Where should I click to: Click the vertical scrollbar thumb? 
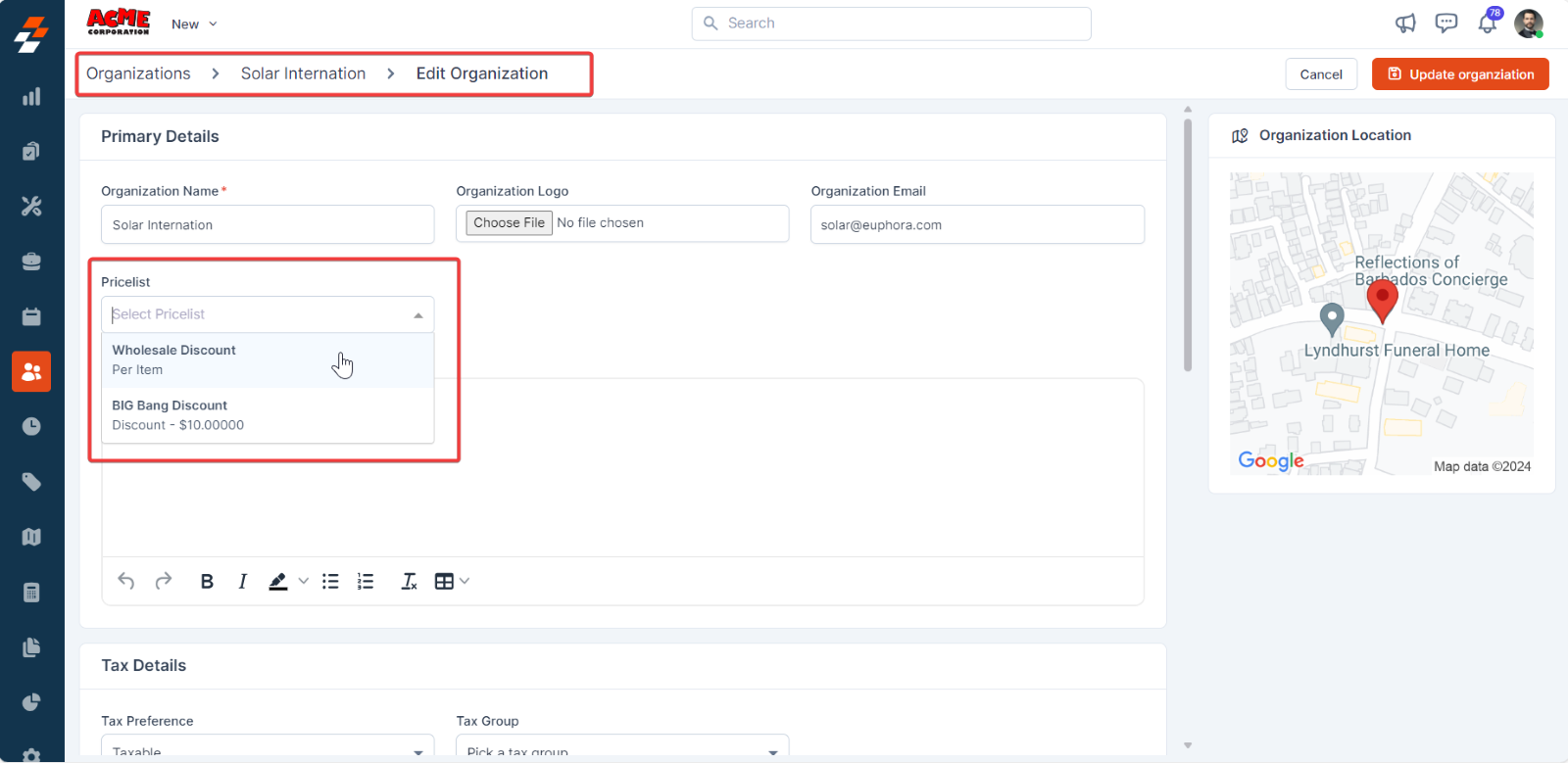click(x=1188, y=245)
